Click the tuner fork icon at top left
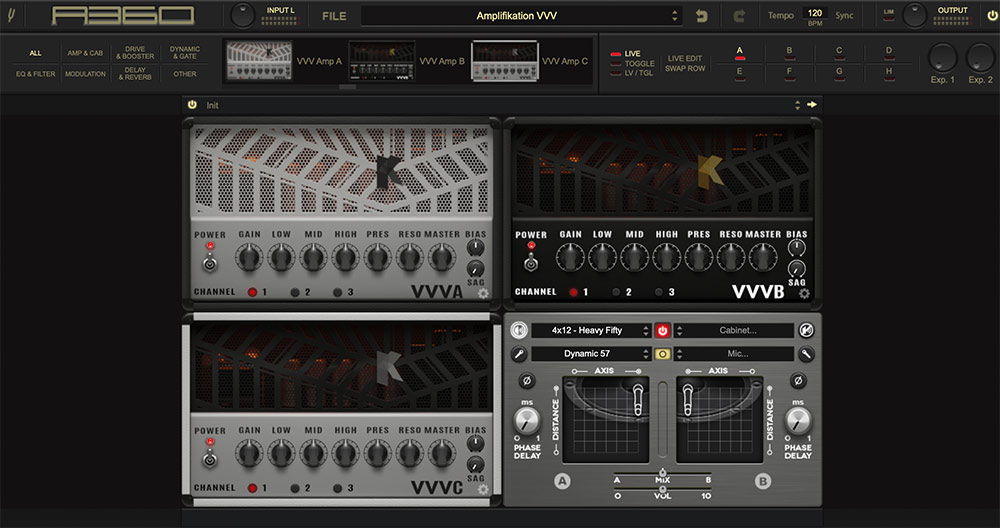The width and height of the screenshot is (1000, 528). pos(11,15)
